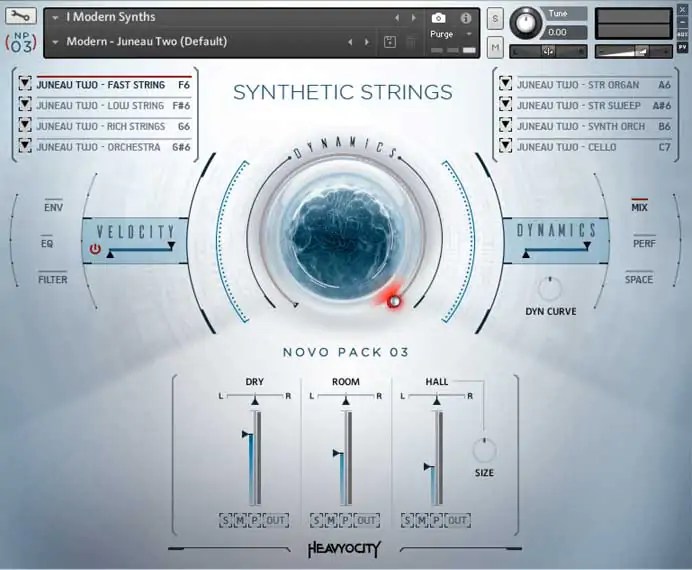Solo the ROOM channel
This screenshot has height=570, width=692.
tap(316, 521)
